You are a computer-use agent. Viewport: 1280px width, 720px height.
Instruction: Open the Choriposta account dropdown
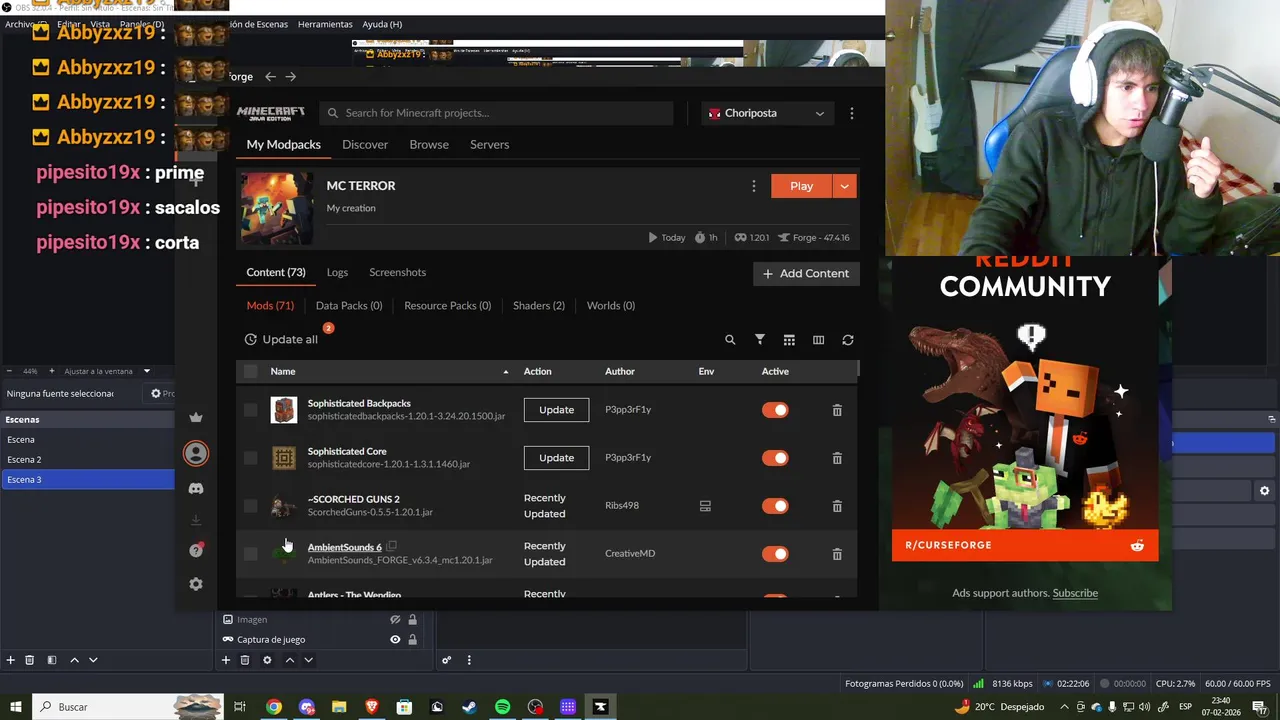pos(767,113)
